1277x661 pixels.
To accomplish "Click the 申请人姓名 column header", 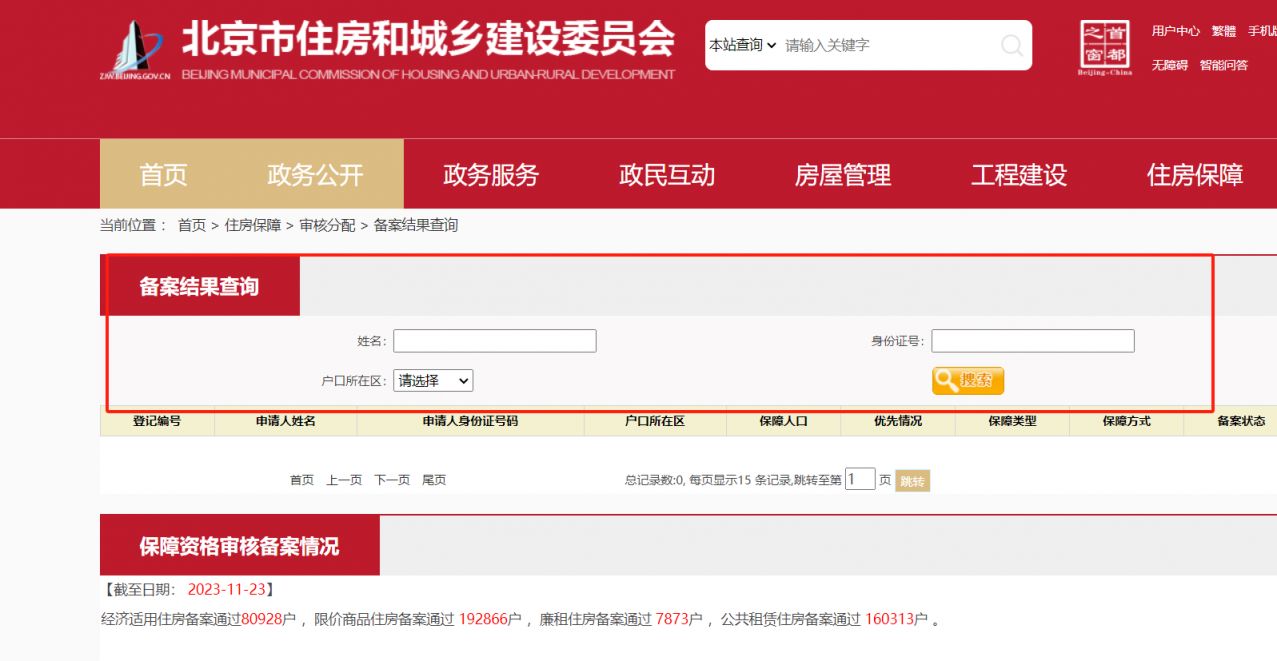I will (x=286, y=421).
